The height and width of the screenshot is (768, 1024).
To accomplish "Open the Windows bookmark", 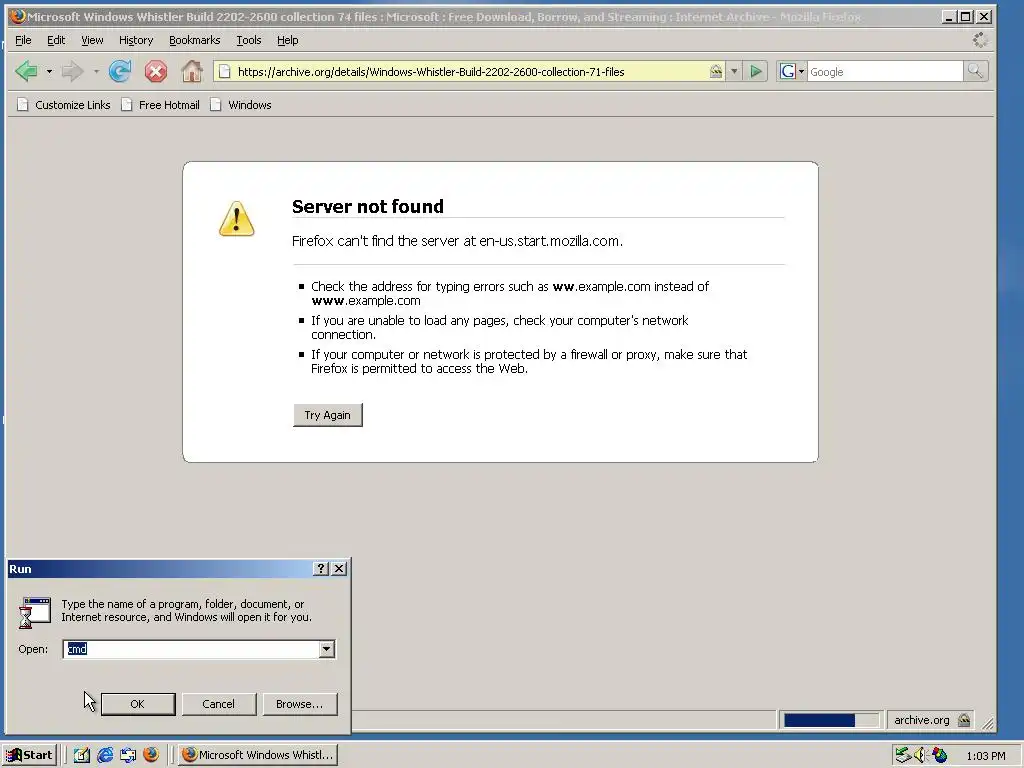I will 240,104.
